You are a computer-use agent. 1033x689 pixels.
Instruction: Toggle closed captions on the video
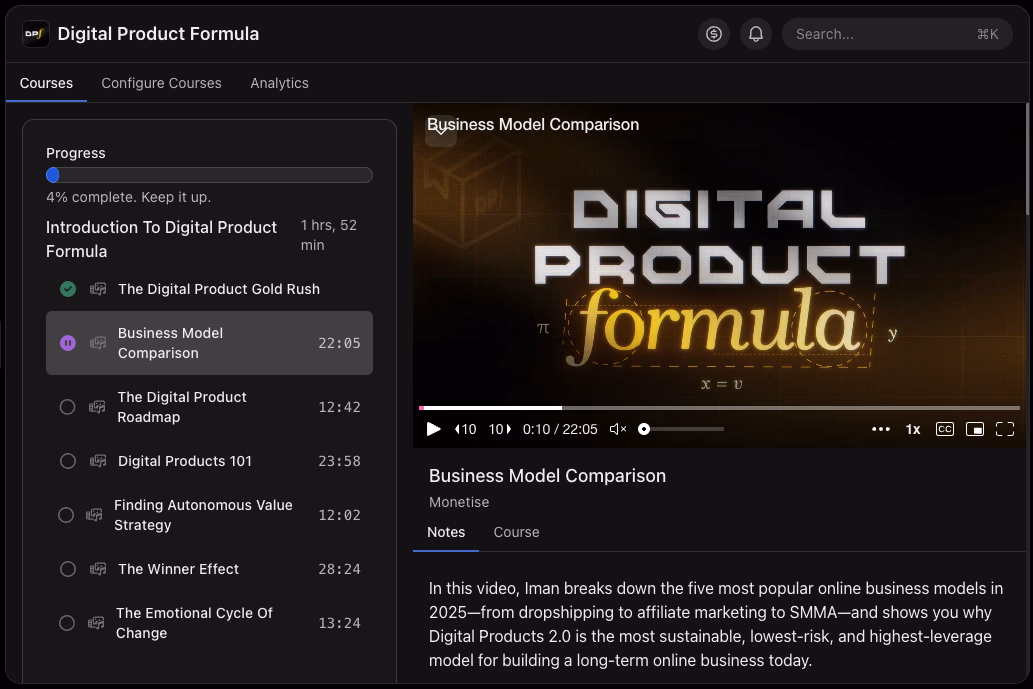coord(944,429)
